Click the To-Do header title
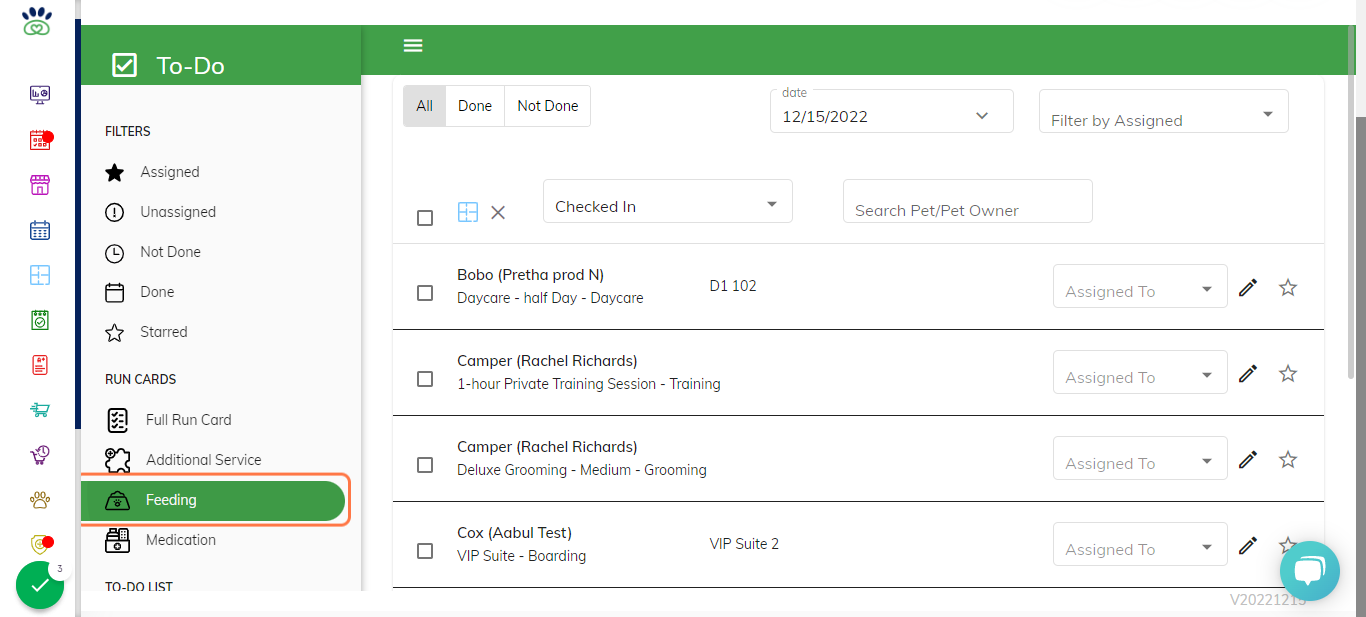Screen dimensions: 1366x617 click(190, 66)
